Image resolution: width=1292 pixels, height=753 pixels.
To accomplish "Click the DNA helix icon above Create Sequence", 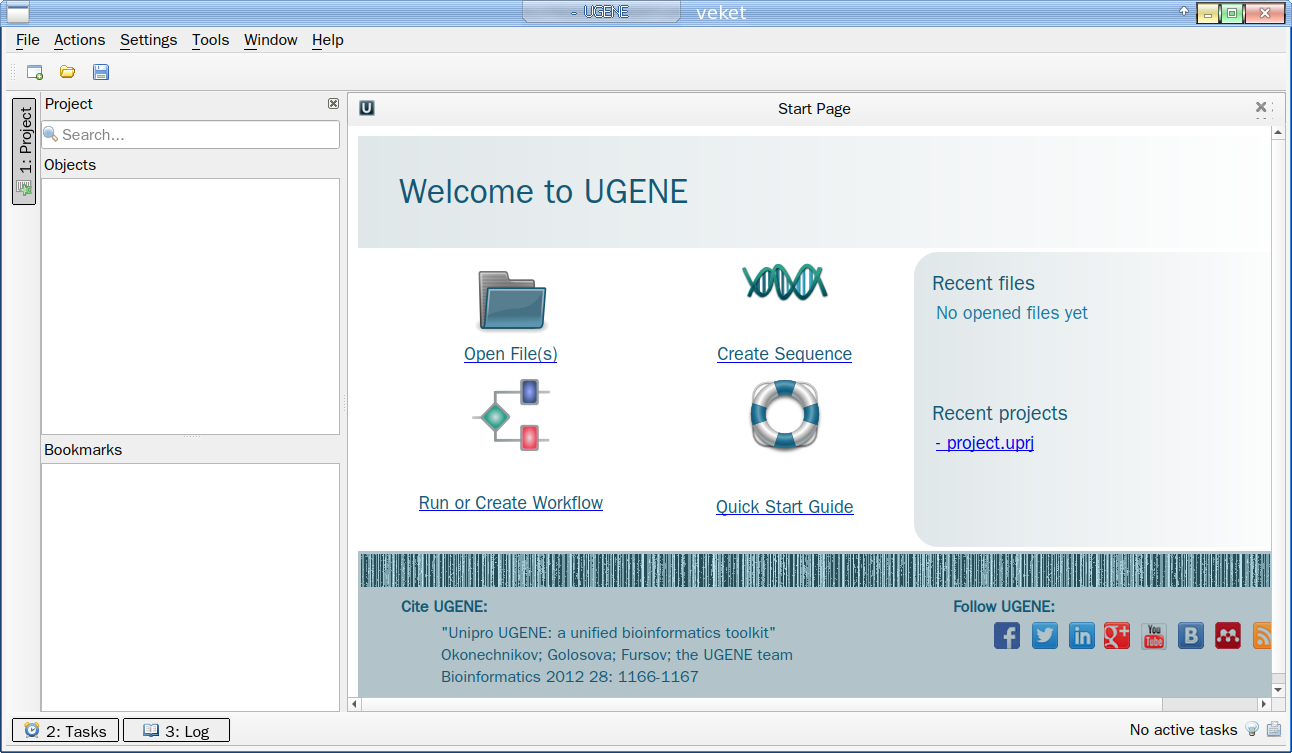I will click(785, 282).
